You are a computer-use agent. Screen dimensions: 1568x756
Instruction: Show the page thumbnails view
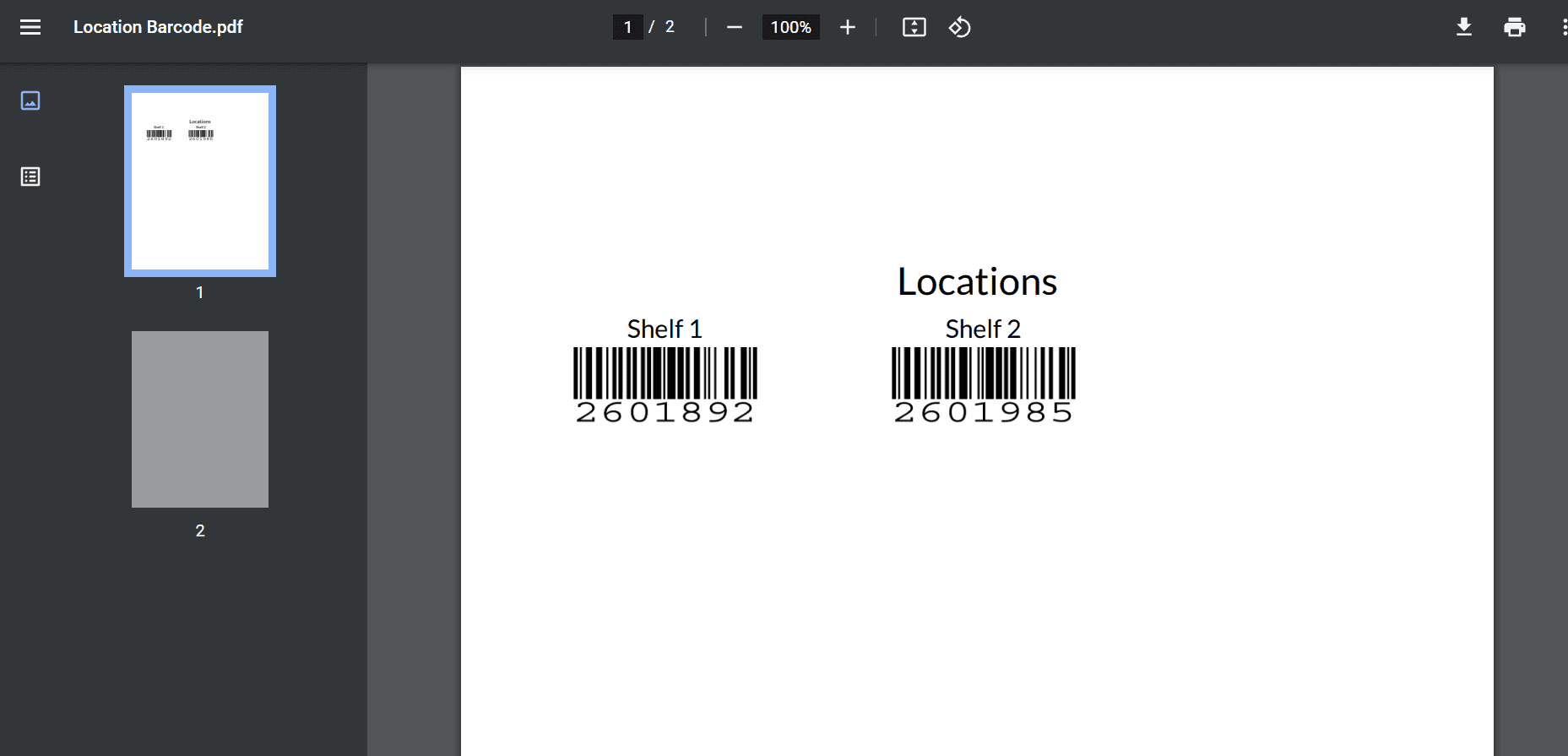[x=30, y=101]
